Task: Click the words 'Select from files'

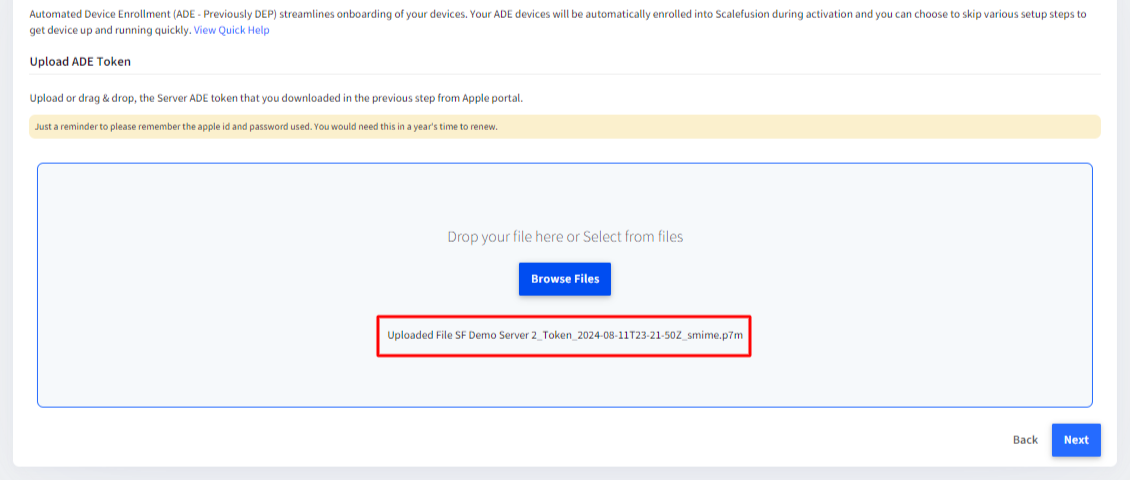Action: coord(633,236)
